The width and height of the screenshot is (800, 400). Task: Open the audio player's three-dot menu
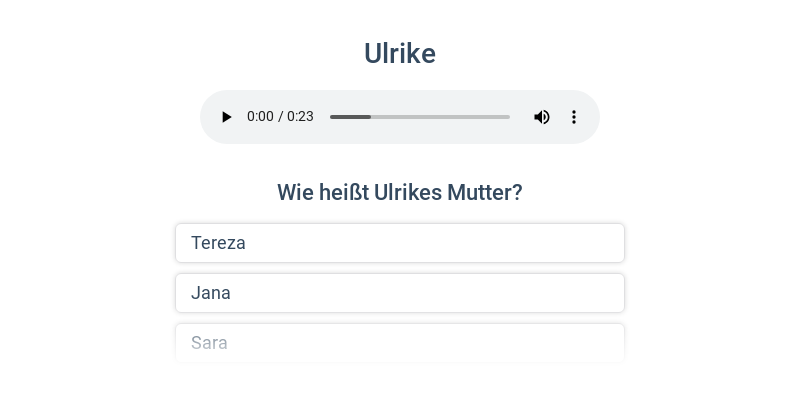click(574, 117)
